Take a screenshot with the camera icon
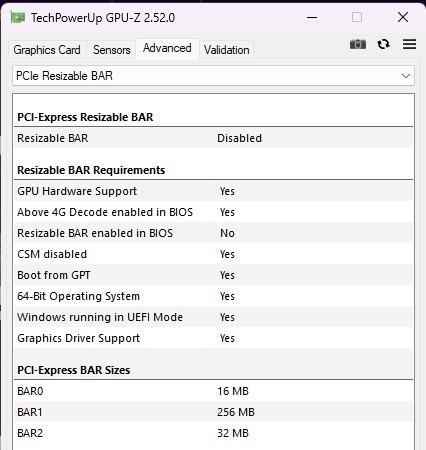The image size is (426, 450). pyautogui.click(x=358, y=44)
